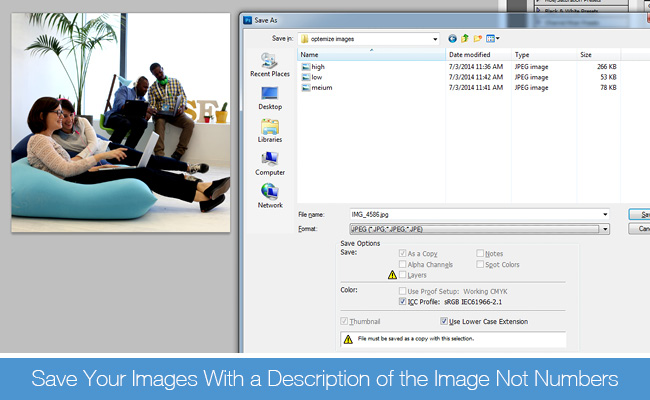Go to Desktop in the places bar

point(270,97)
